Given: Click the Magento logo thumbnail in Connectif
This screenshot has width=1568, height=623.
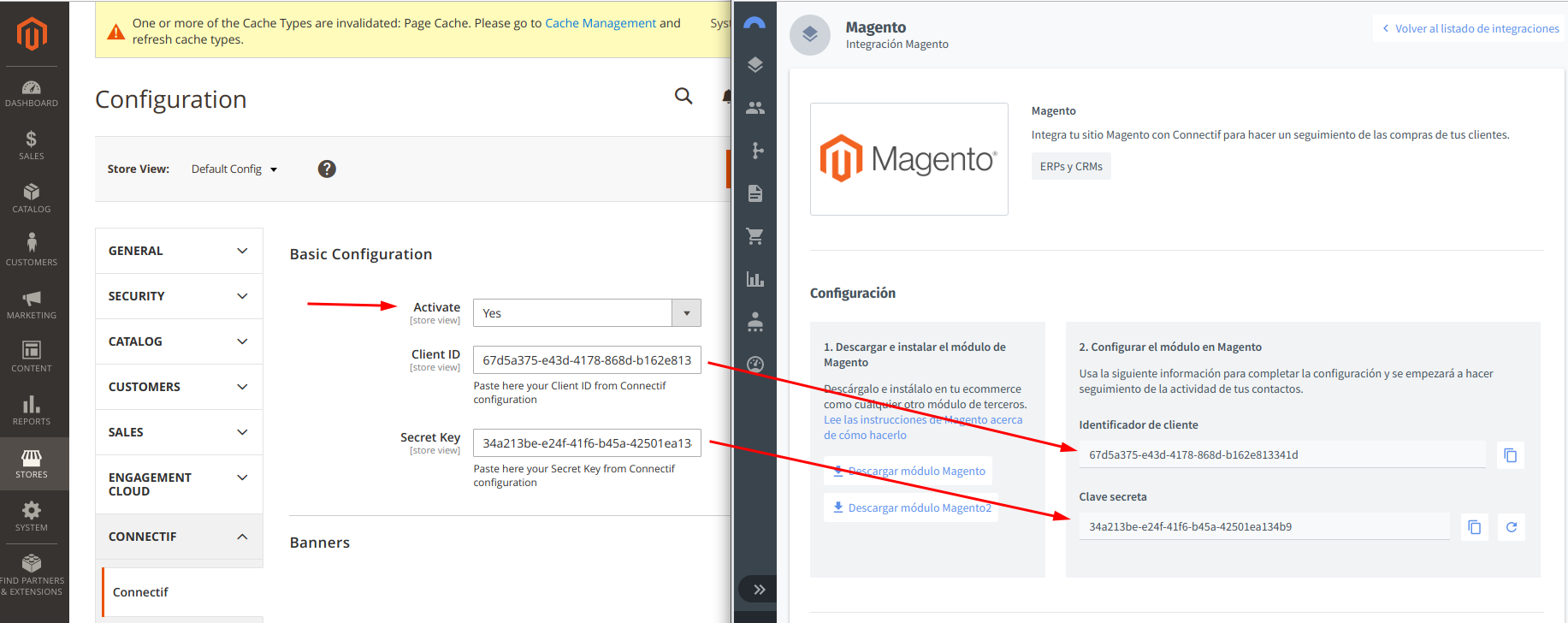Looking at the screenshot, I should click(908, 159).
